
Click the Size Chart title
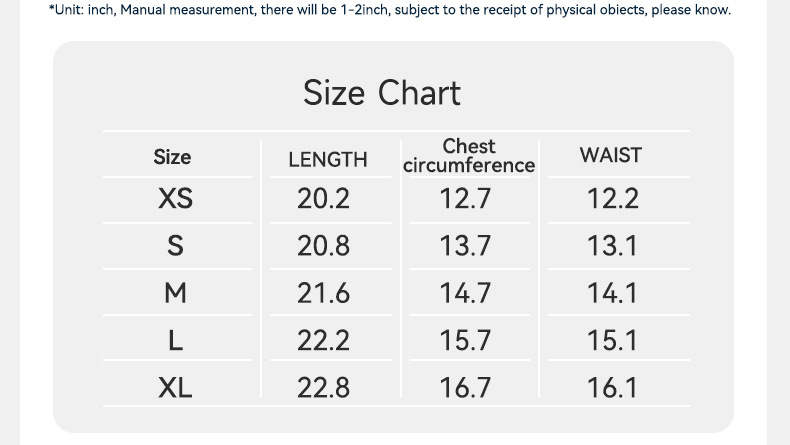point(382,93)
